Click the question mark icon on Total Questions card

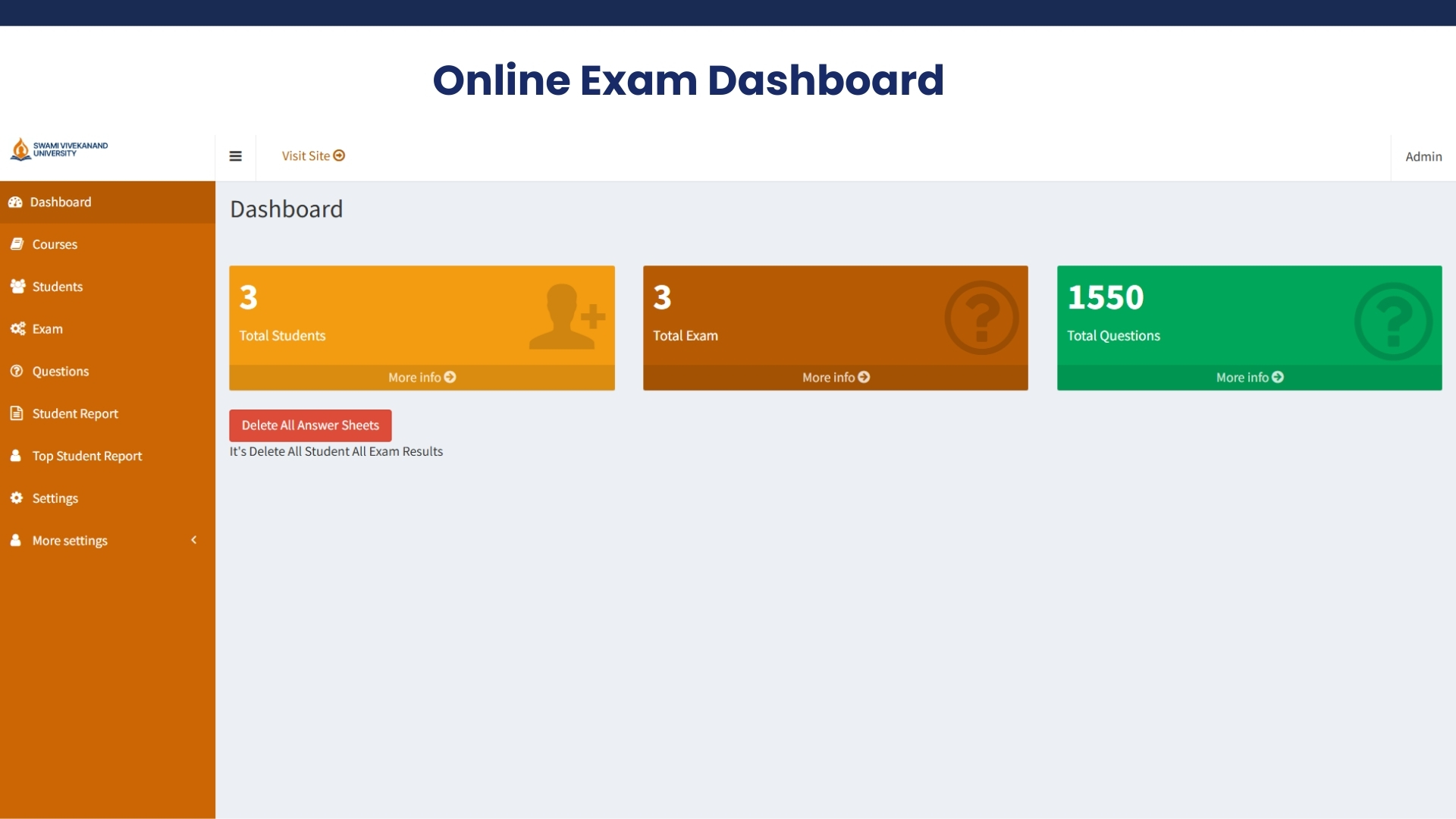1394,321
